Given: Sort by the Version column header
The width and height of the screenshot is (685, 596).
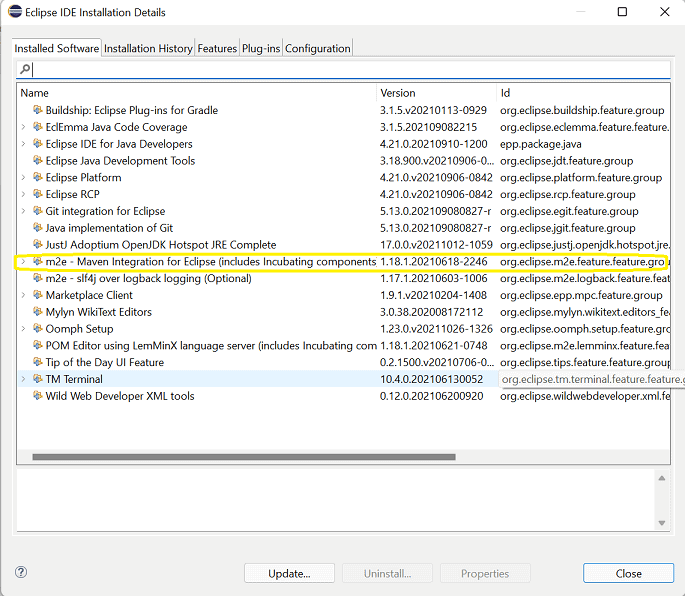Looking at the screenshot, I should pyautogui.click(x=436, y=93).
